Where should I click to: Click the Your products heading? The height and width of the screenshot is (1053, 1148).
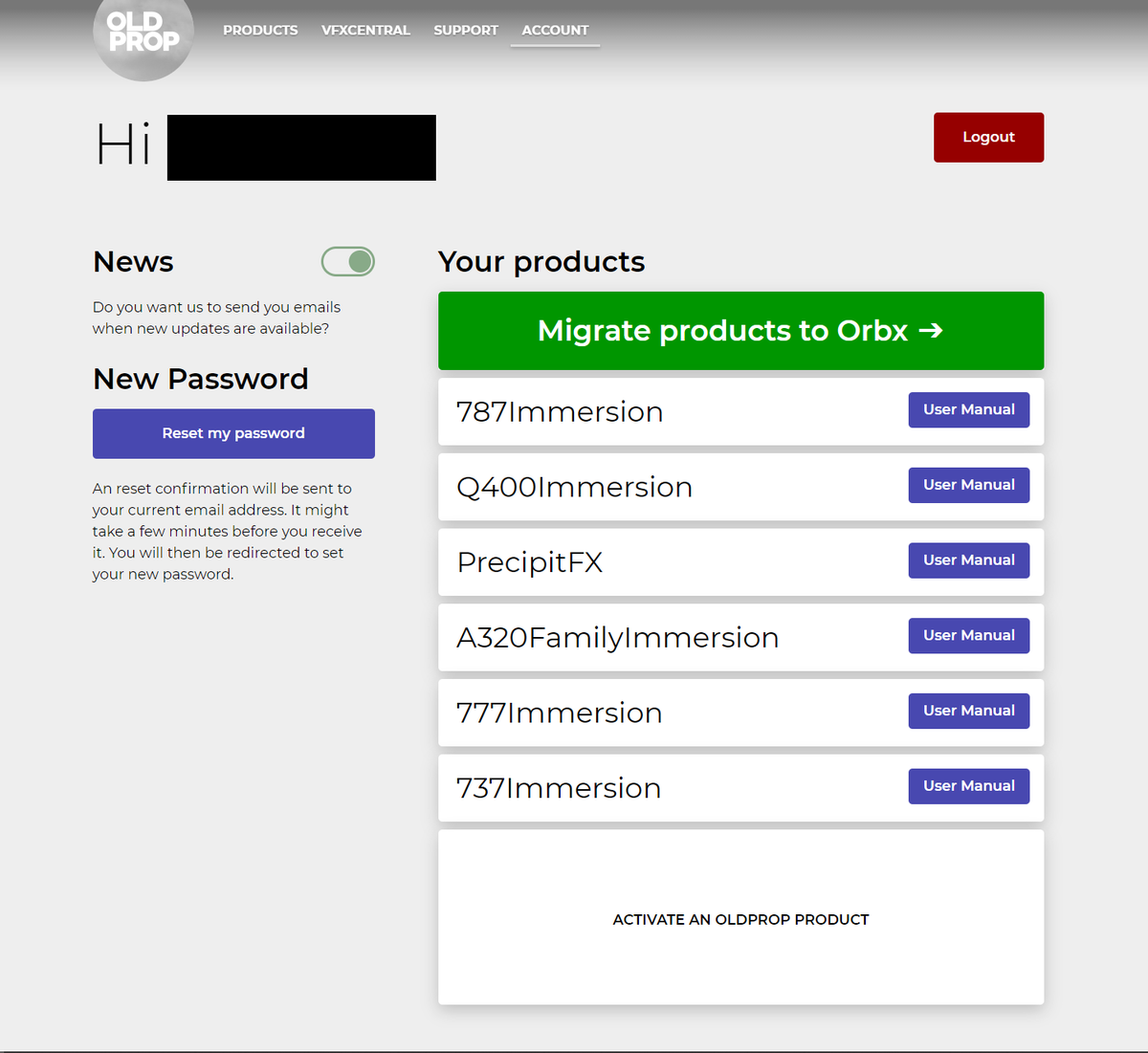(541, 262)
